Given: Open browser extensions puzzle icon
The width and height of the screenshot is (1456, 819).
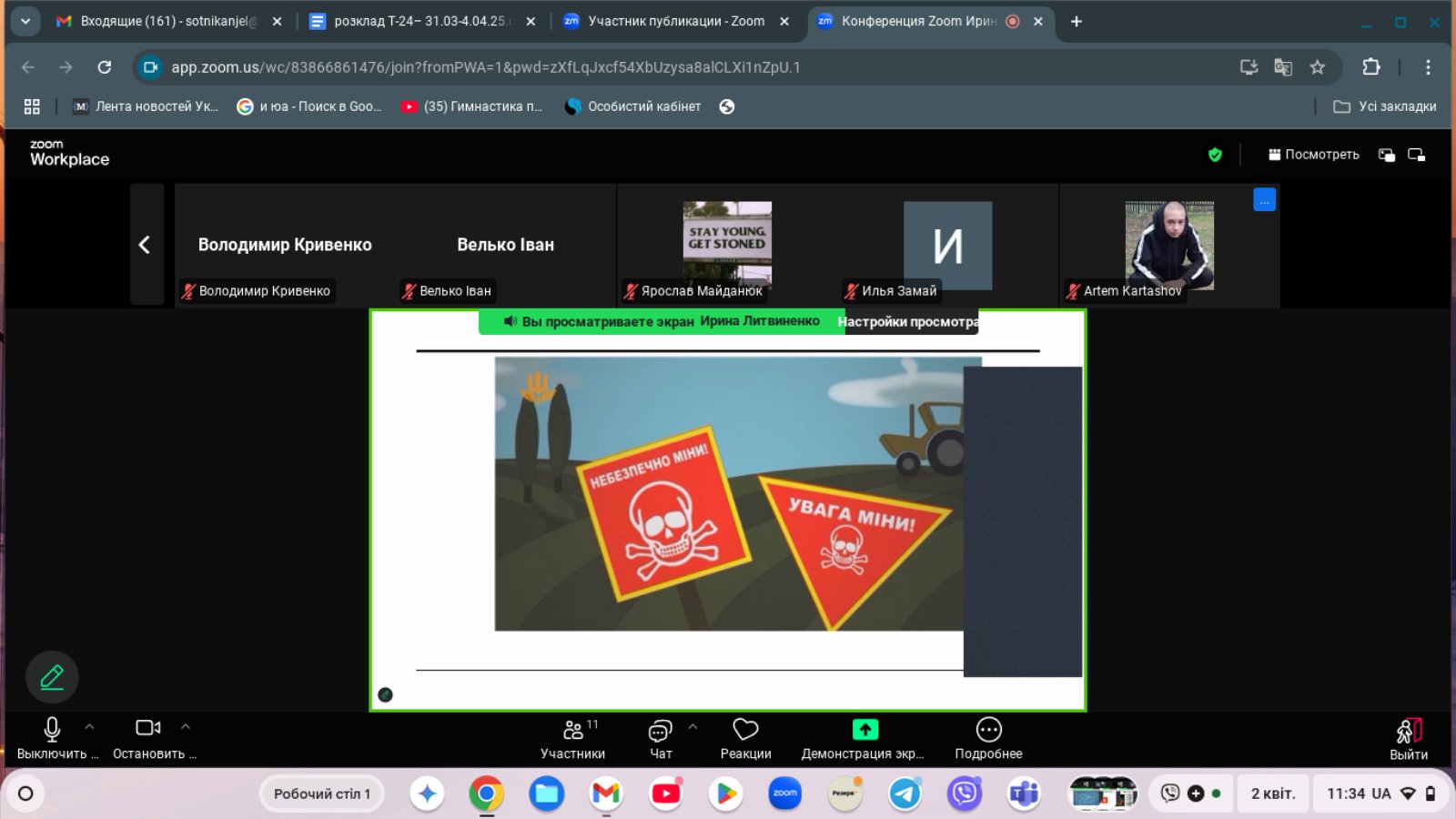Looking at the screenshot, I should (1371, 67).
